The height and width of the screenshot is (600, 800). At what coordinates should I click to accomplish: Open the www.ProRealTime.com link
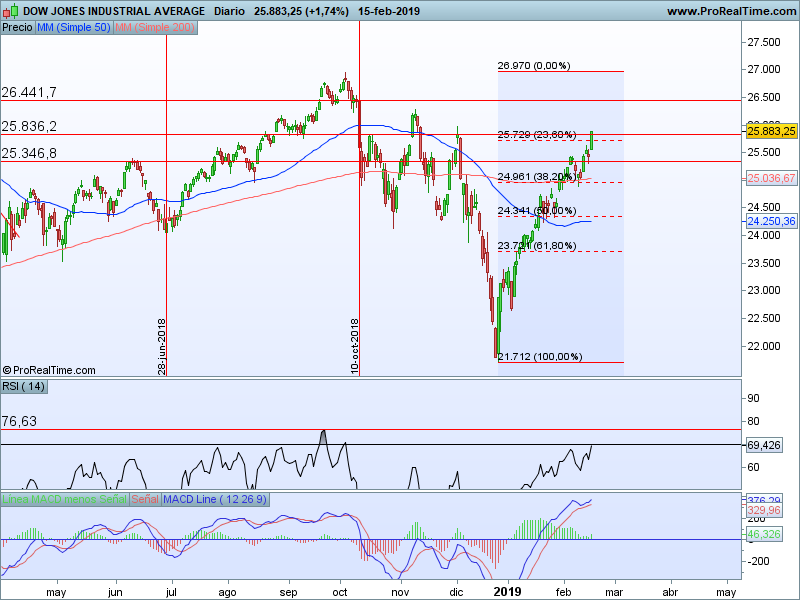click(x=732, y=11)
